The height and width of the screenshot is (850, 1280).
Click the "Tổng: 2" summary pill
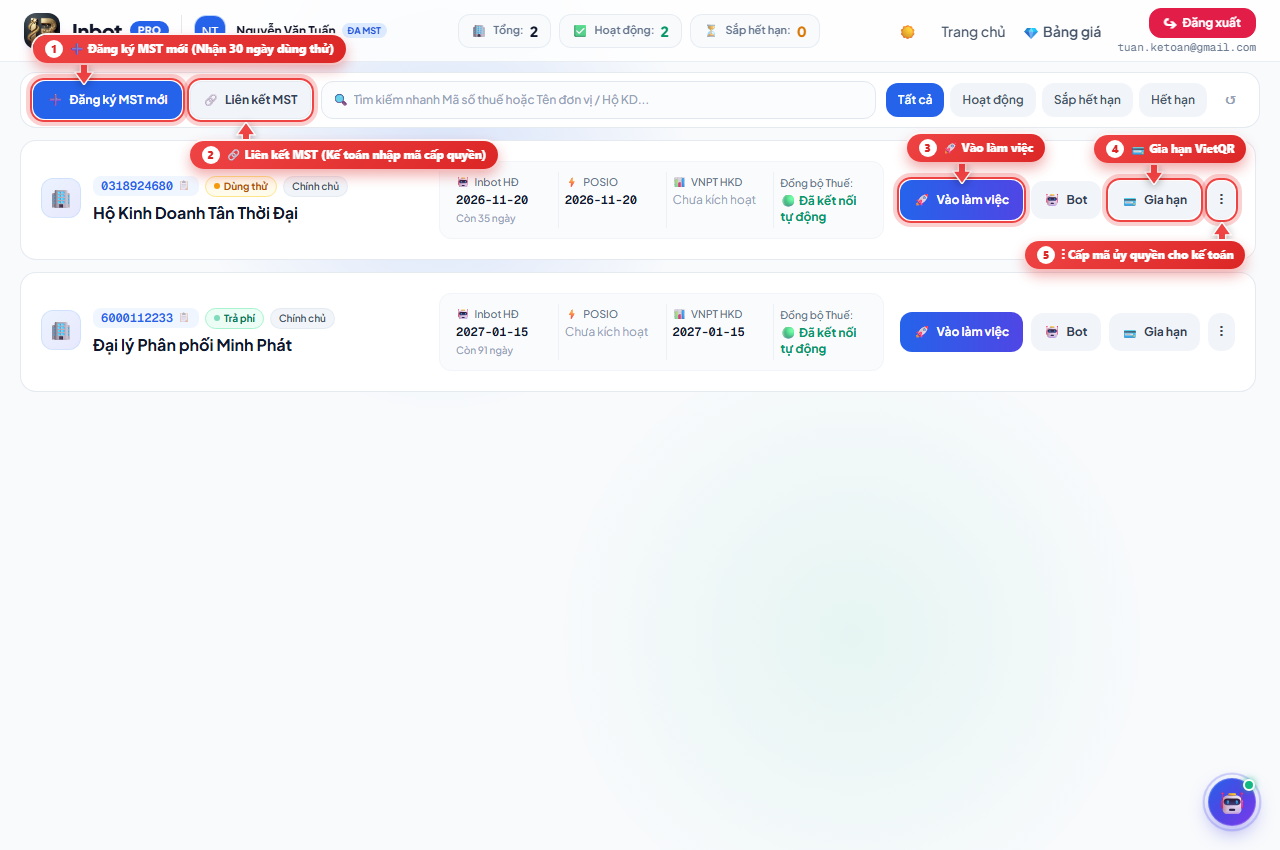click(x=504, y=31)
